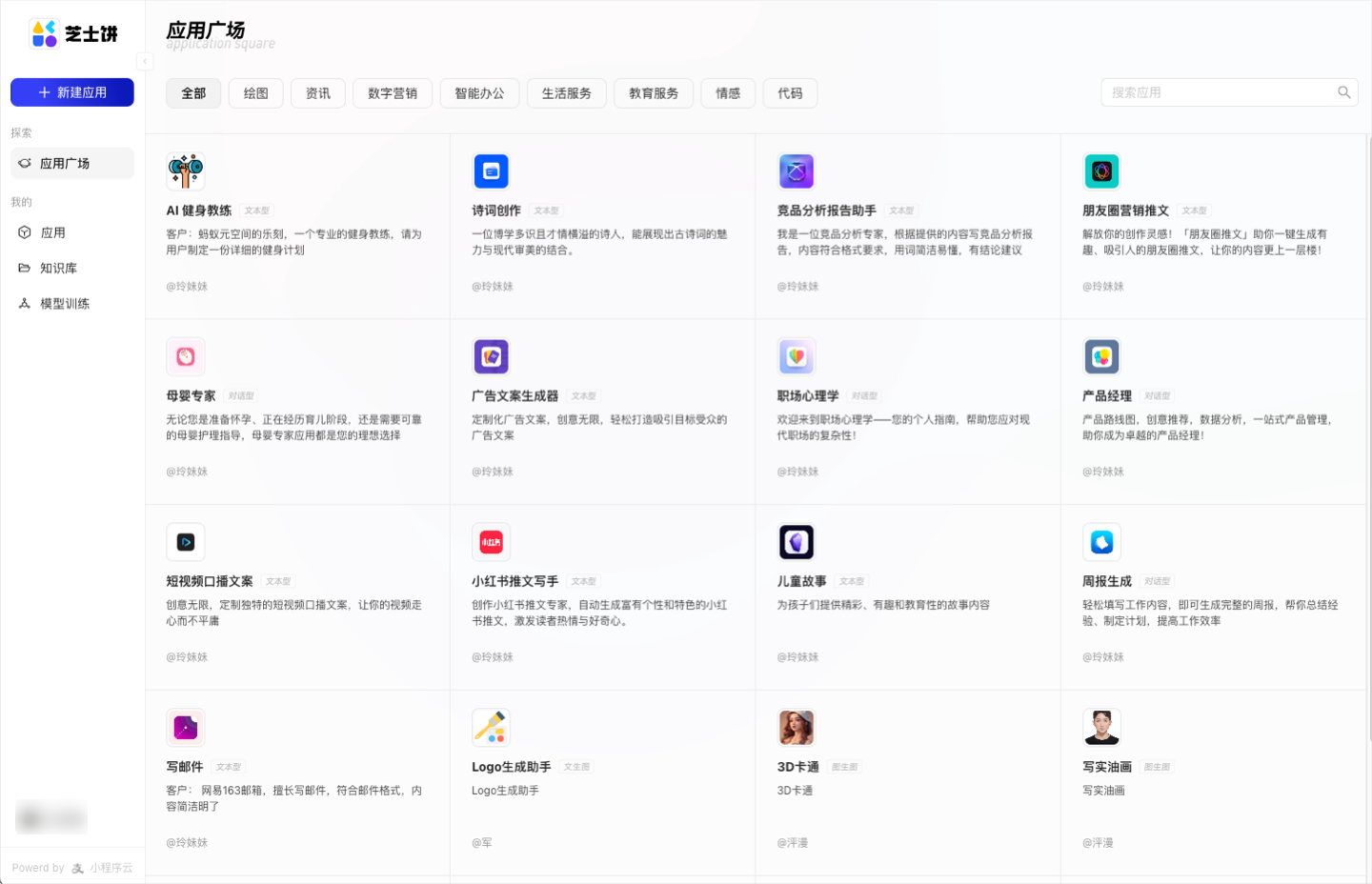1372x884 pixels.
Task: Collapse the sidebar with the chevron arrow
Action: pos(145,61)
